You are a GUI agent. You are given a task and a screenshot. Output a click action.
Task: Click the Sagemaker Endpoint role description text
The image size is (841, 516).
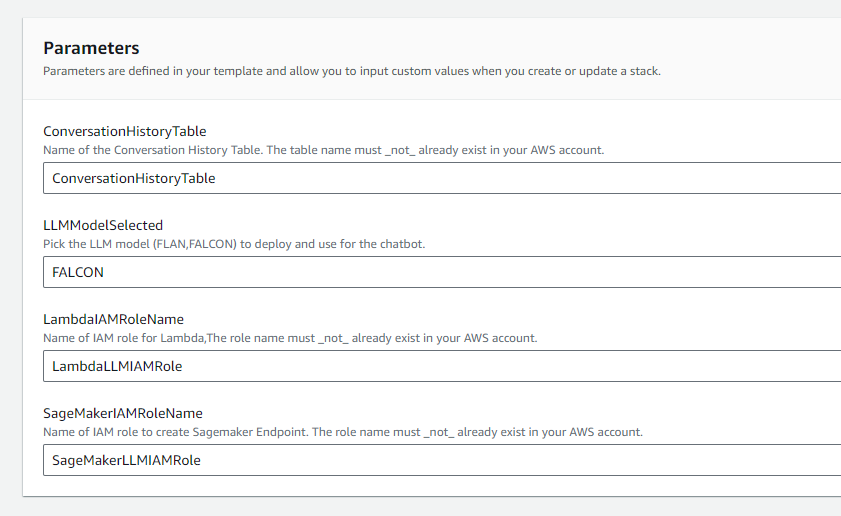coord(342,432)
